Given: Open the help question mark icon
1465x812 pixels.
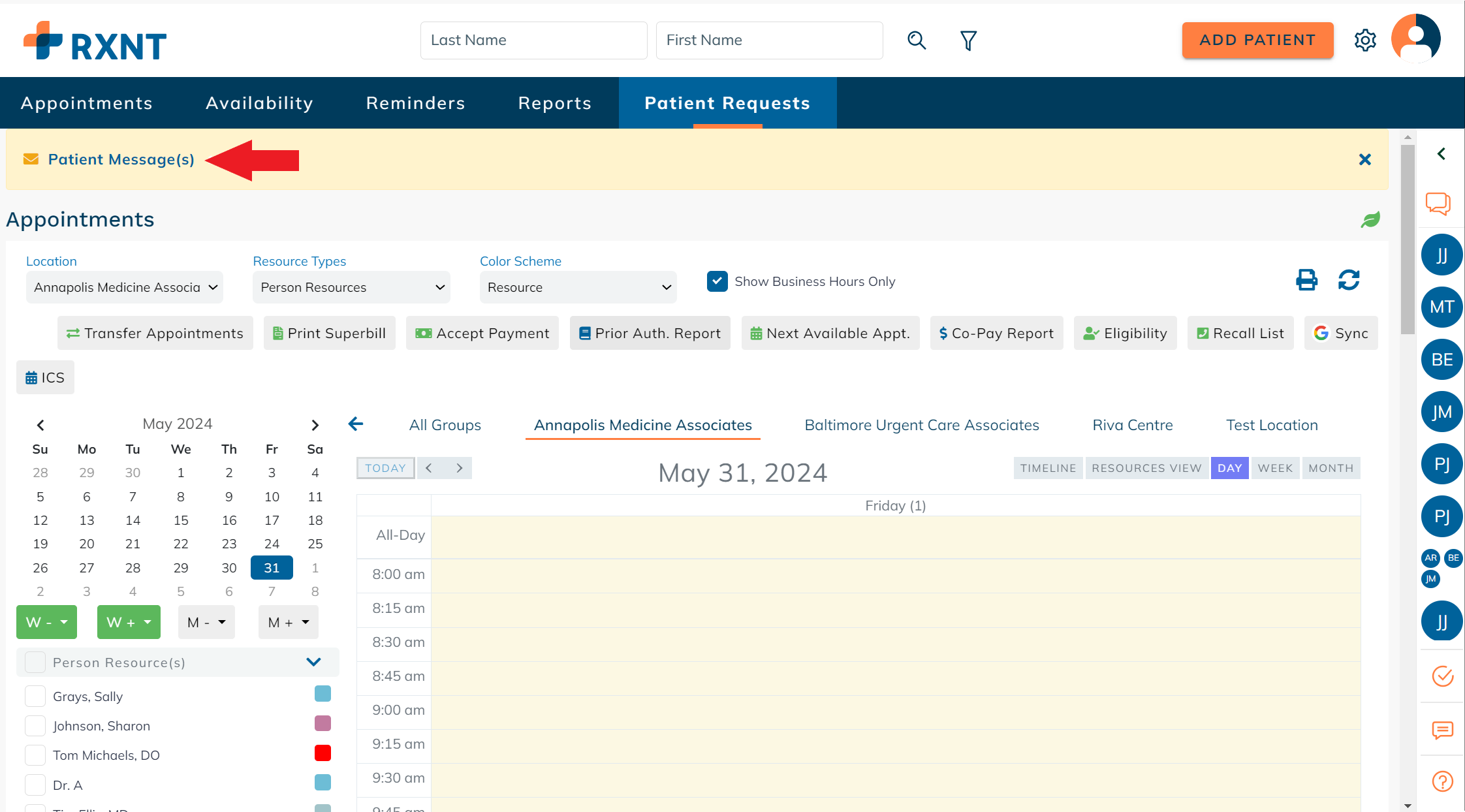Looking at the screenshot, I should click(1442, 781).
